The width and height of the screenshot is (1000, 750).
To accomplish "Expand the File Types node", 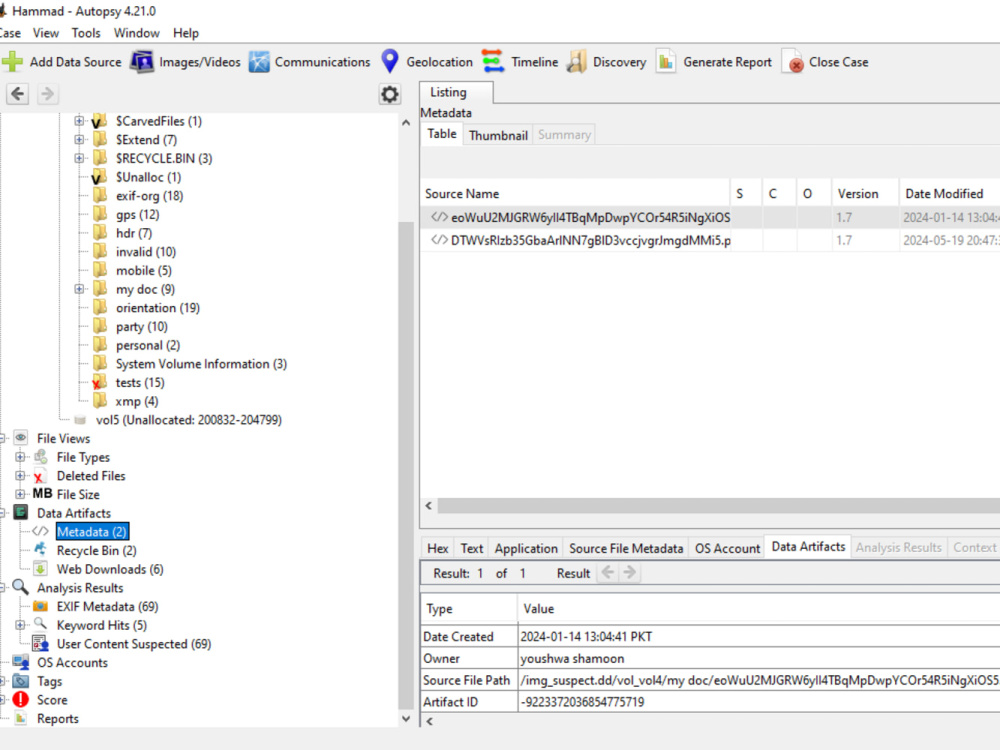I will [x=20, y=457].
